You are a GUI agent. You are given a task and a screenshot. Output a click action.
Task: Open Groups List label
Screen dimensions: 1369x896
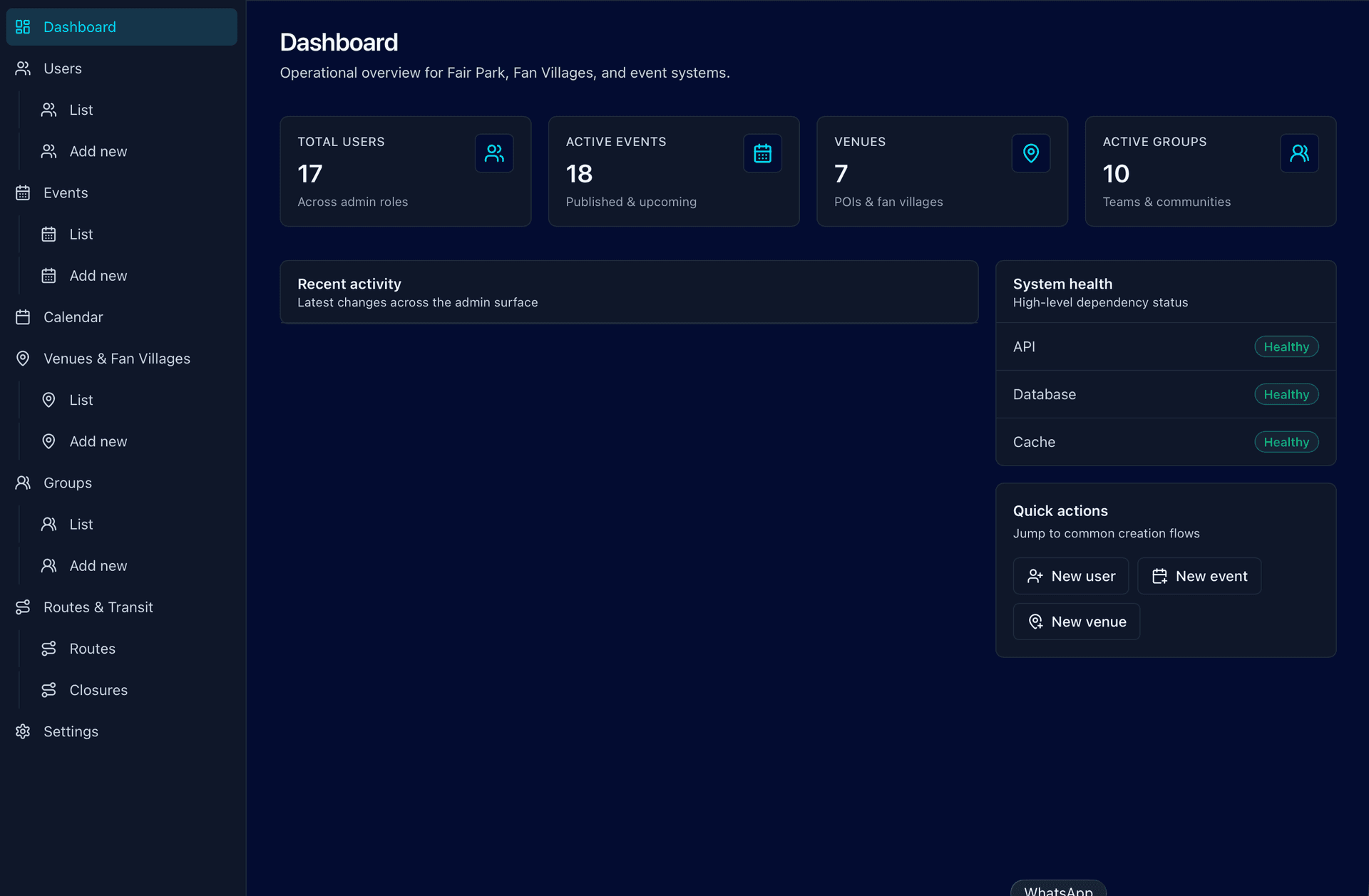pos(81,524)
